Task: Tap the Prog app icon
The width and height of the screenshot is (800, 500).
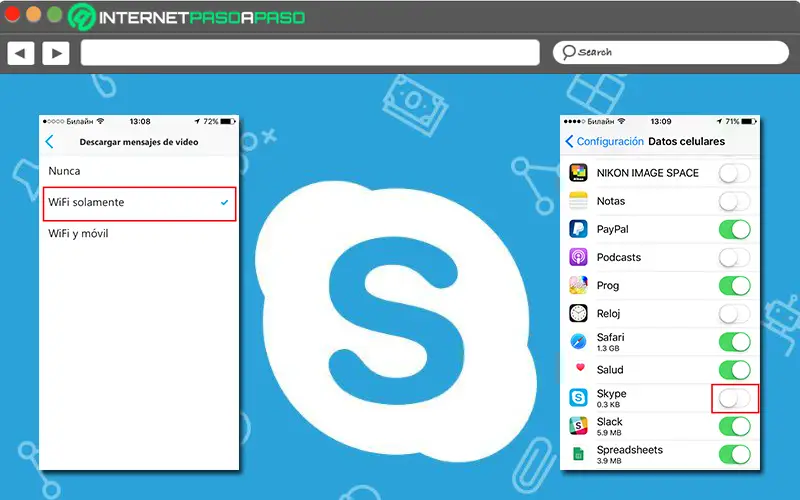Action: (578, 285)
